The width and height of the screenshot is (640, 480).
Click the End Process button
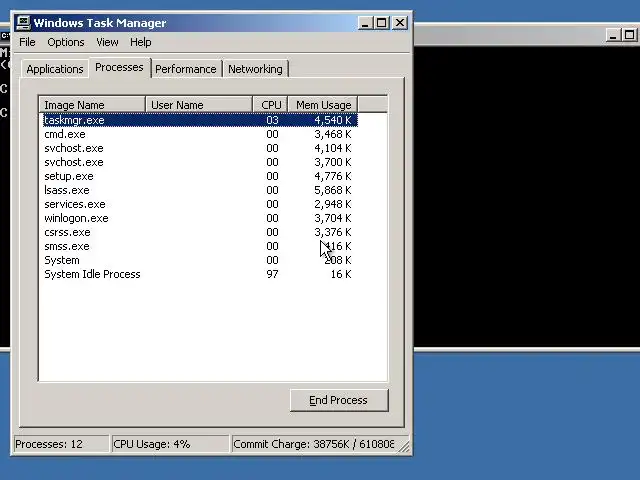click(339, 400)
